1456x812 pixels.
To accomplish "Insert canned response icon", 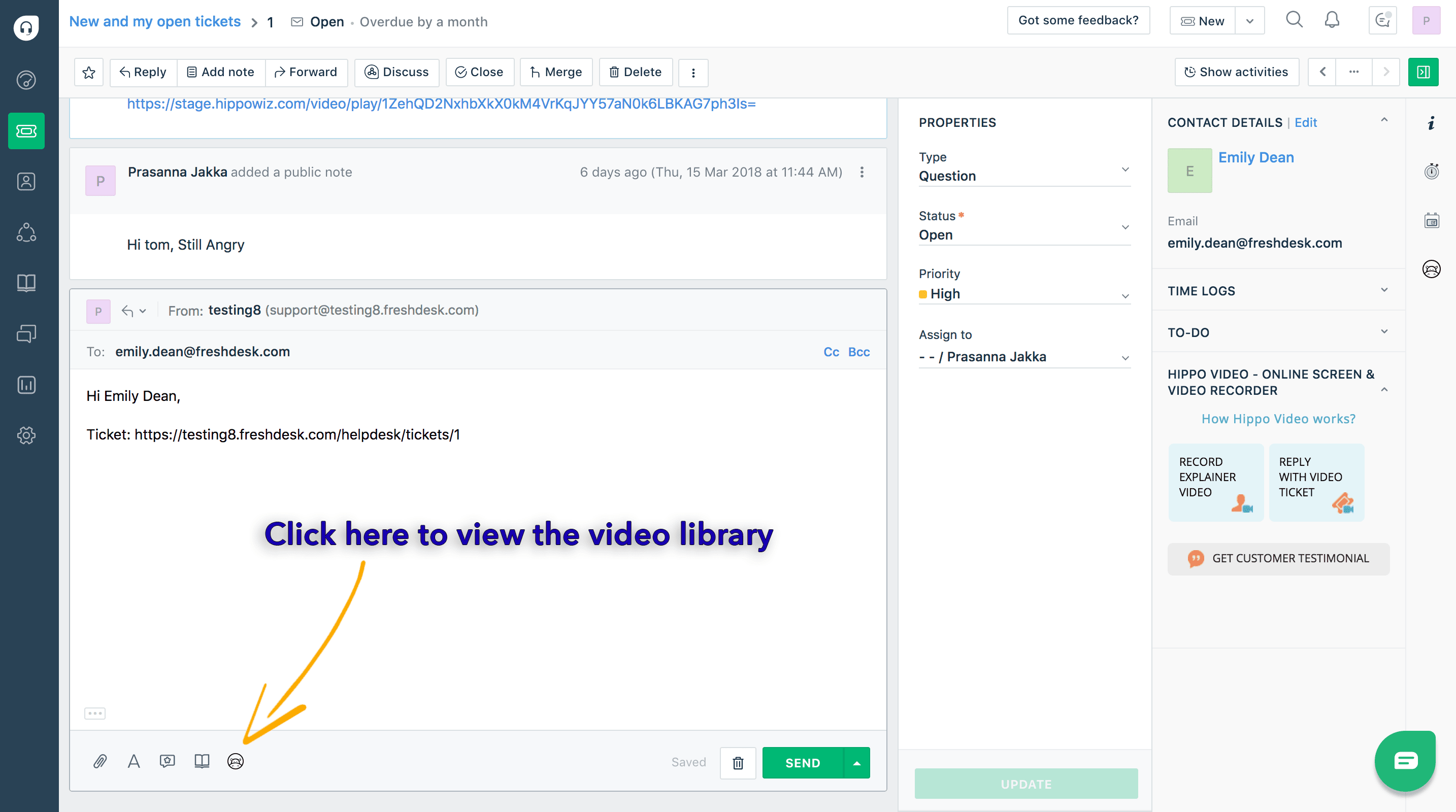I will tap(168, 761).
